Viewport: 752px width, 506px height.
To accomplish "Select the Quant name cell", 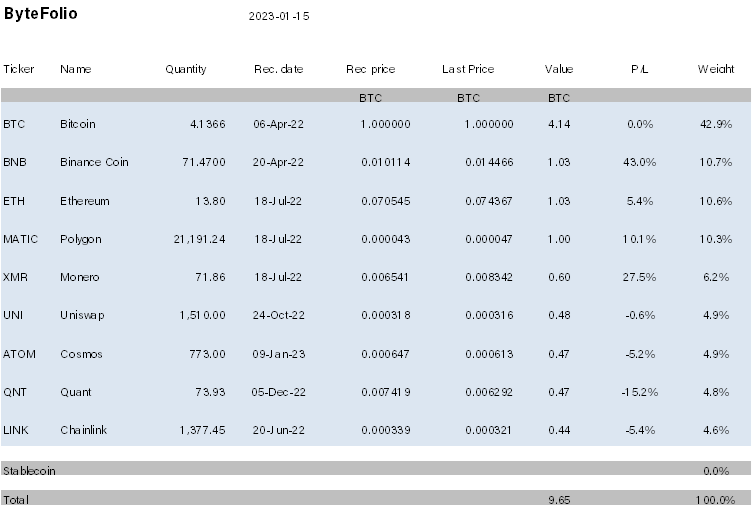I will [x=75, y=392].
